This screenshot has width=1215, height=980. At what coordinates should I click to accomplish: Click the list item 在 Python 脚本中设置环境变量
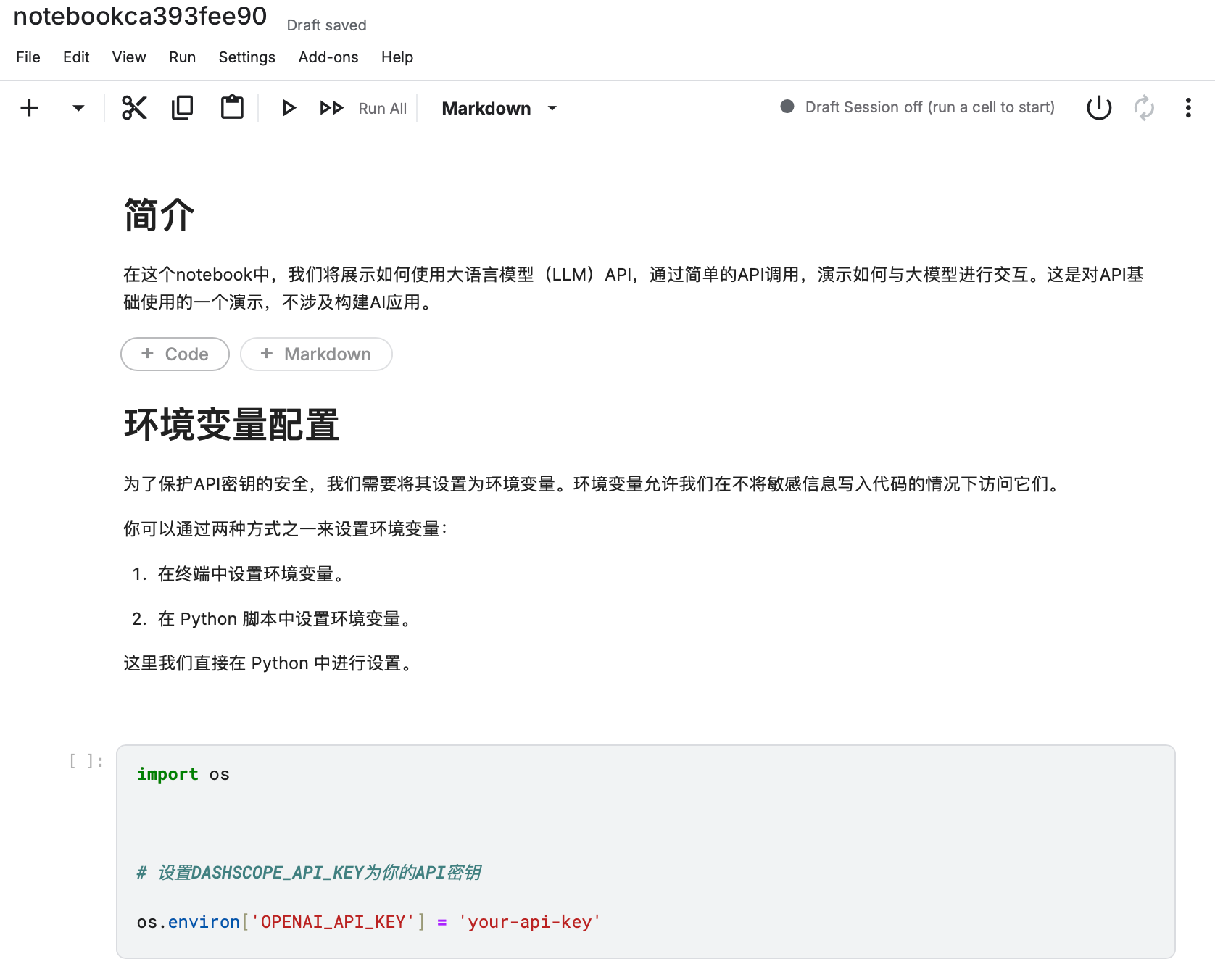point(286,618)
